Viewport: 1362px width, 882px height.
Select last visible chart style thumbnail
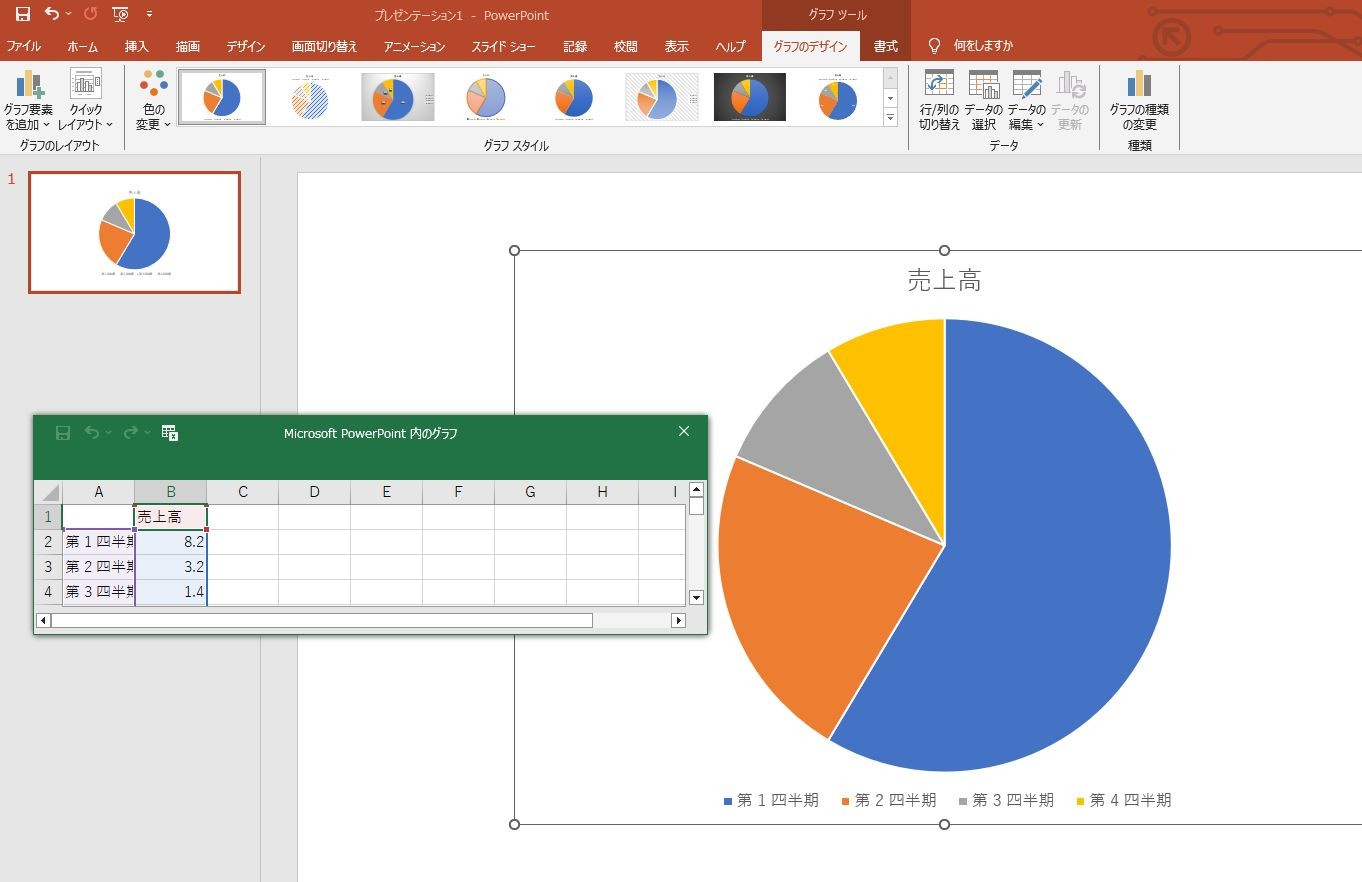click(x=838, y=96)
